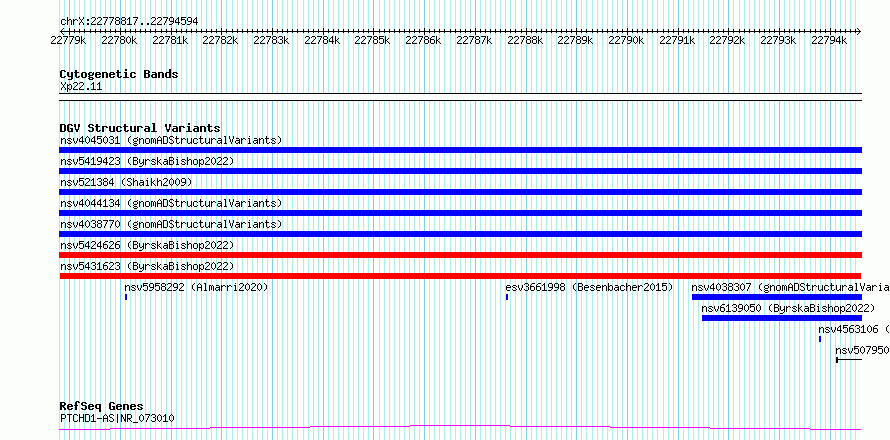Open the nsv5419423 ByrskaBishop2022 variant label
Image resolution: width=890 pixels, height=440 pixels.
click(147, 161)
